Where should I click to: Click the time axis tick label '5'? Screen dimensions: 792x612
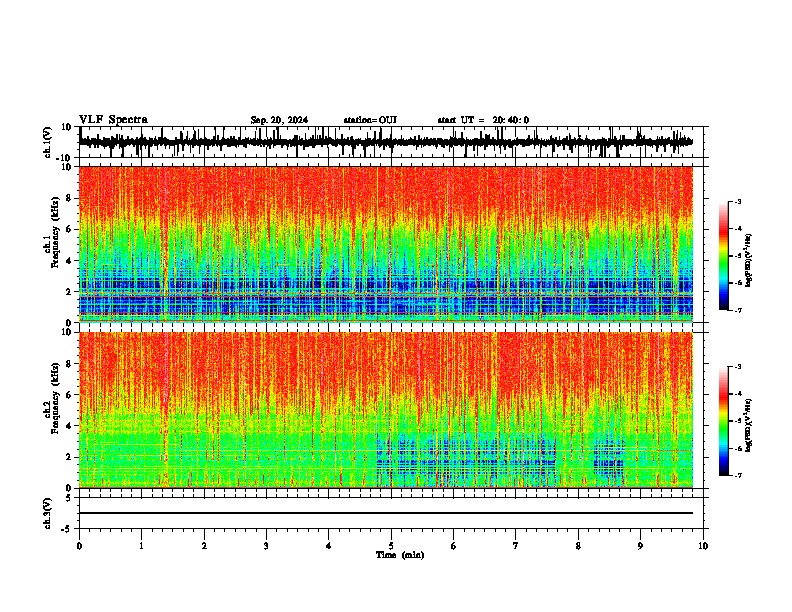391,546
